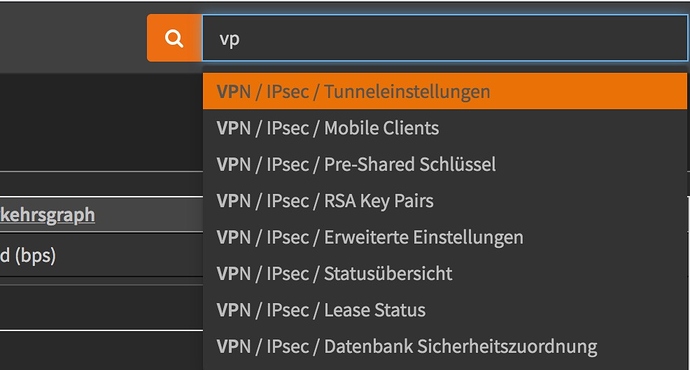Choose VPN / IPsec / Pre-Shared Schlüssel

(x=444, y=165)
